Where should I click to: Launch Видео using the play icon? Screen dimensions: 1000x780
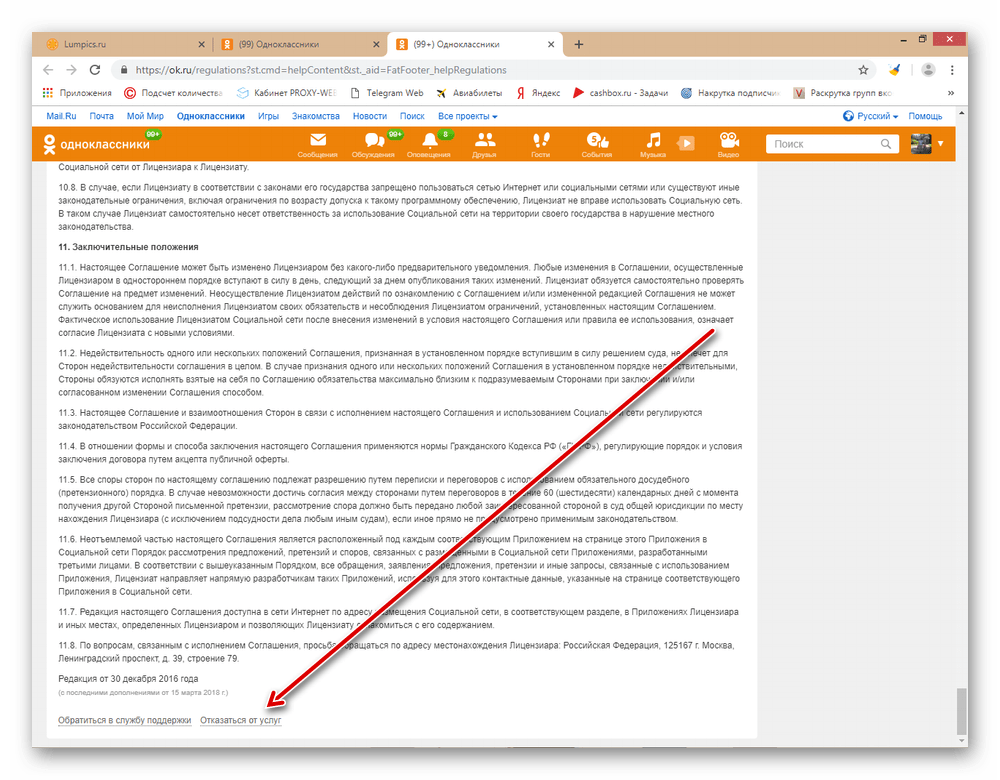coord(729,143)
